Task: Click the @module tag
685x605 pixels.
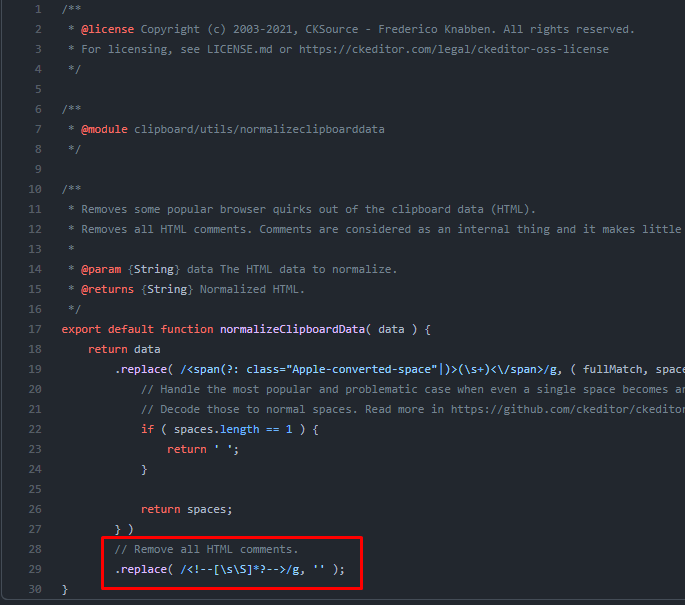Action: [104, 129]
